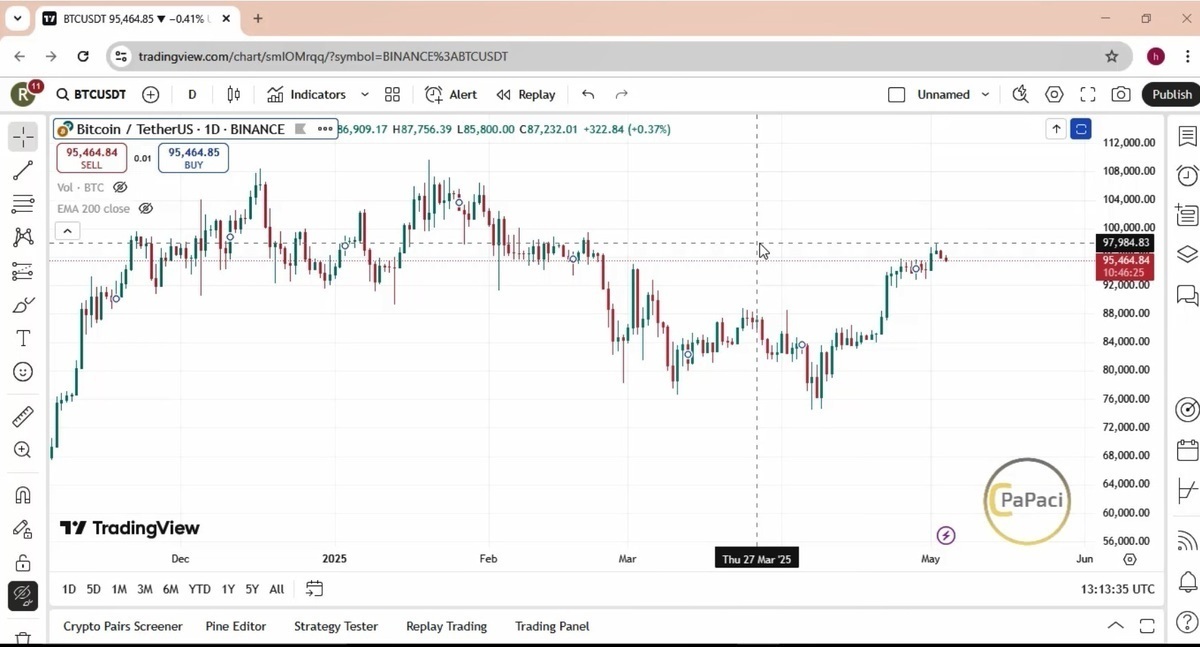Open the Trading Panel tab

pos(552,626)
